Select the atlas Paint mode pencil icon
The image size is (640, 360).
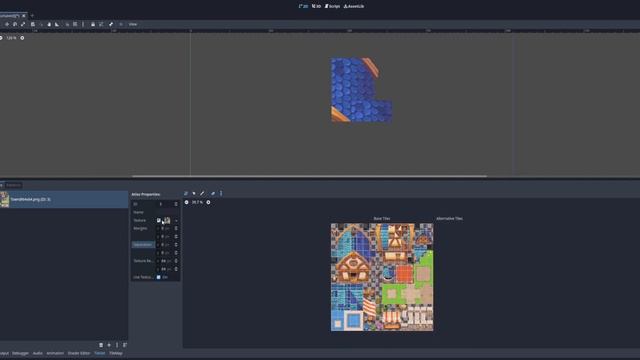coord(202,193)
